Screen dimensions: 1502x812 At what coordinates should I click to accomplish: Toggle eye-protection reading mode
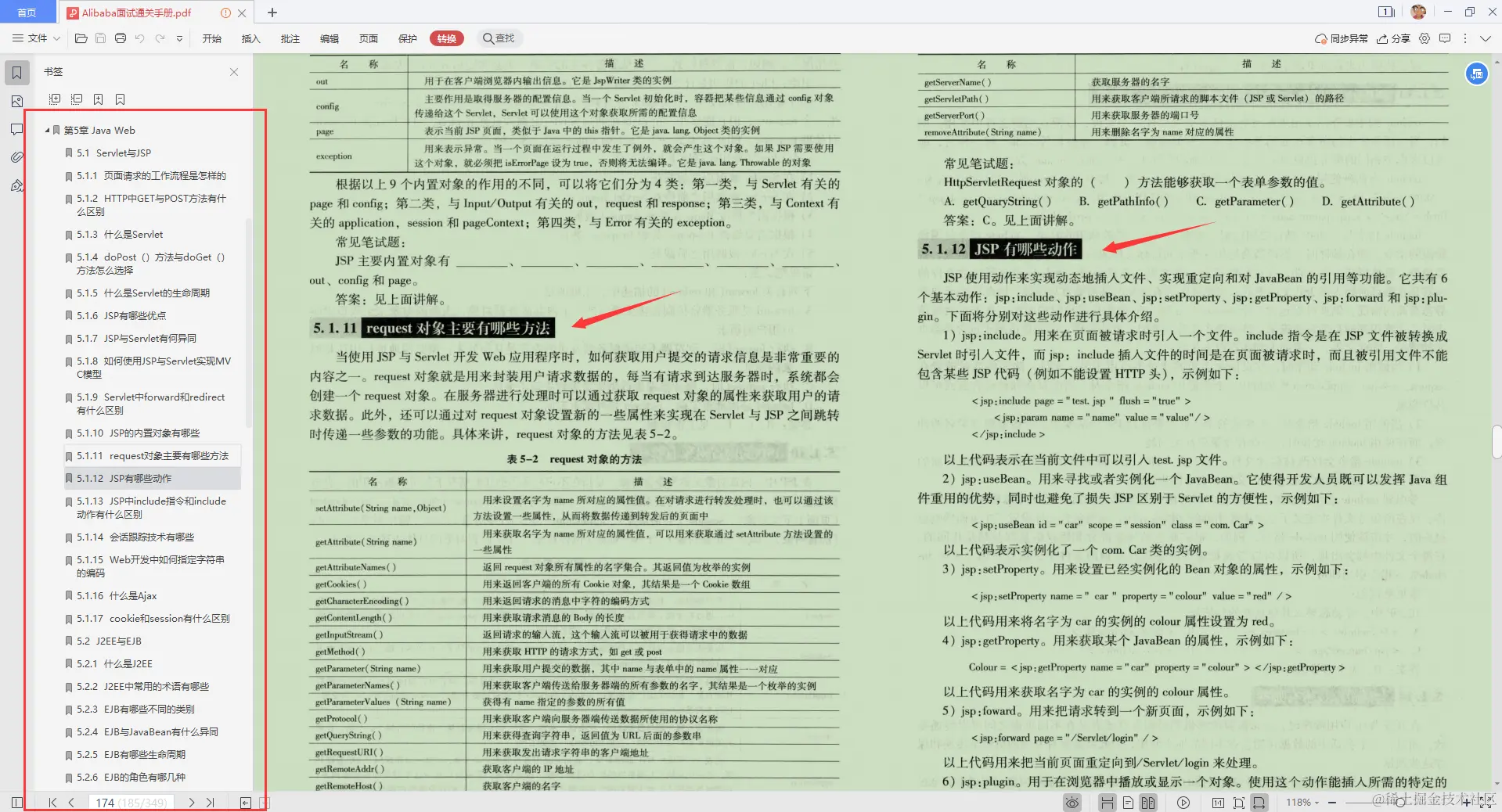pyautogui.click(x=1072, y=803)
